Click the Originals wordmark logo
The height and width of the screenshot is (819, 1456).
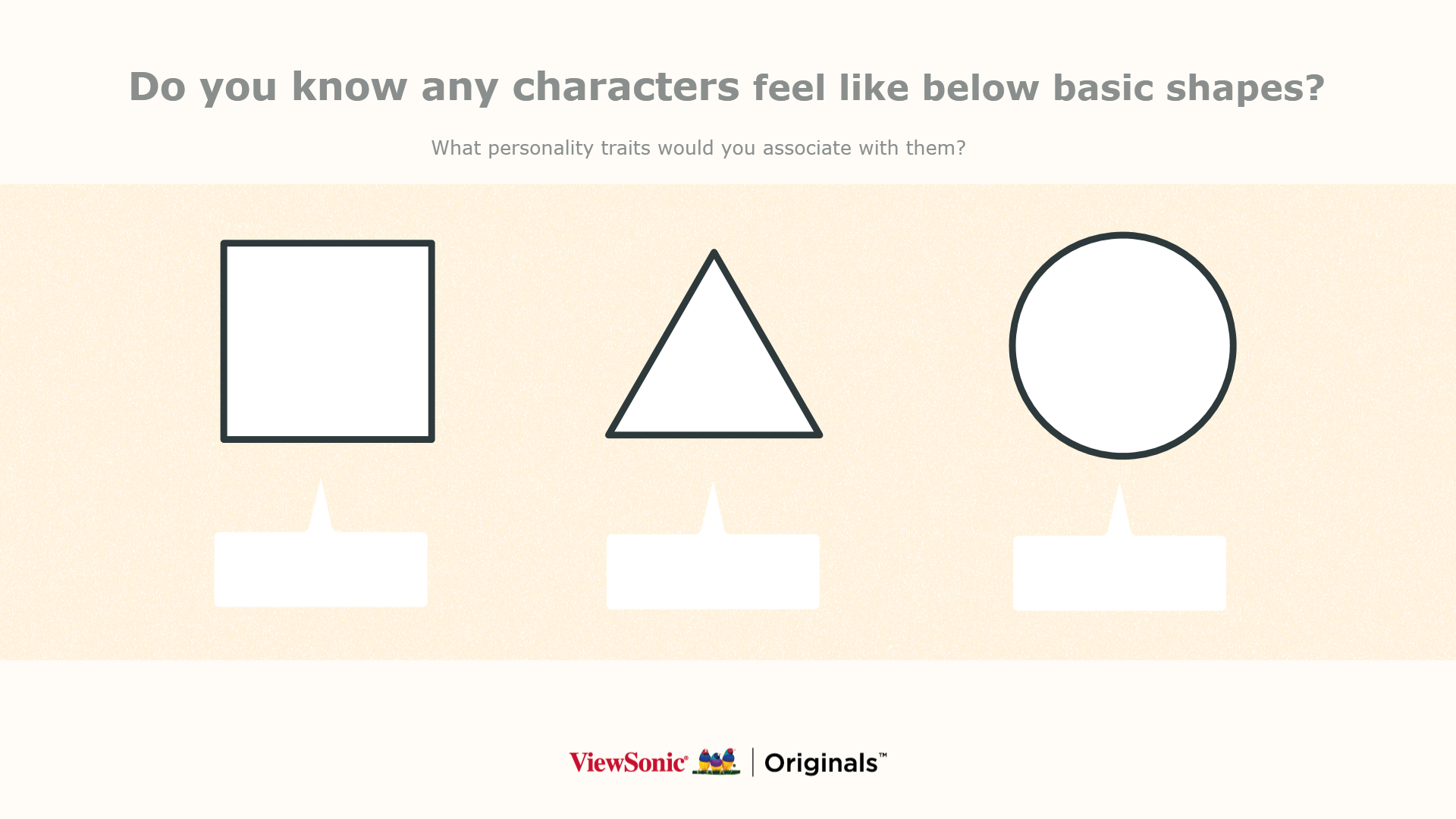pyautogui.click(x=821, y=763)
